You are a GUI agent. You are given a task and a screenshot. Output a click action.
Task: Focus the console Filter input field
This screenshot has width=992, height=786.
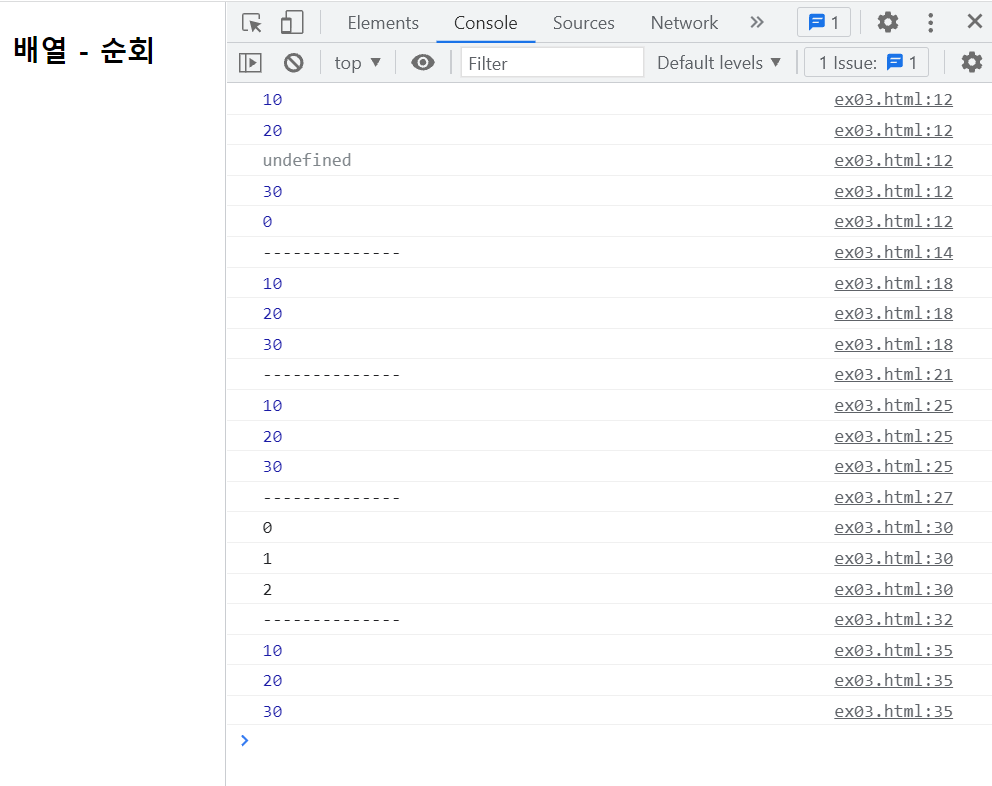(x=552, y=63)
